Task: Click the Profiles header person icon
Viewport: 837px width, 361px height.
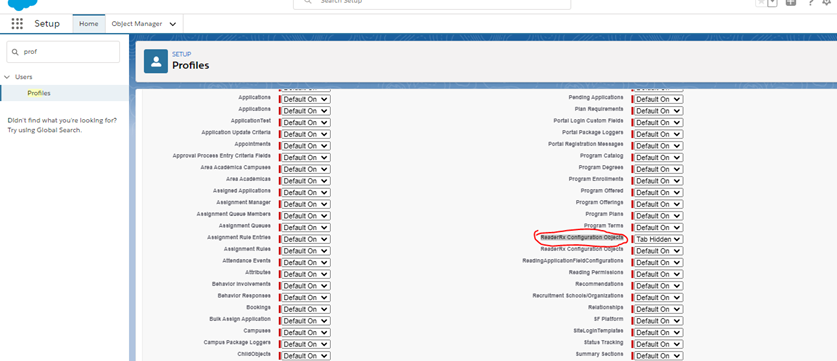Action: (x=156, y=61)
